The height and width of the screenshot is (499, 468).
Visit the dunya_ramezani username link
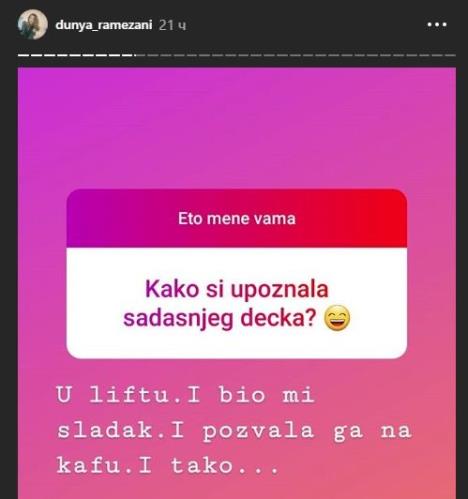[104, 25]
